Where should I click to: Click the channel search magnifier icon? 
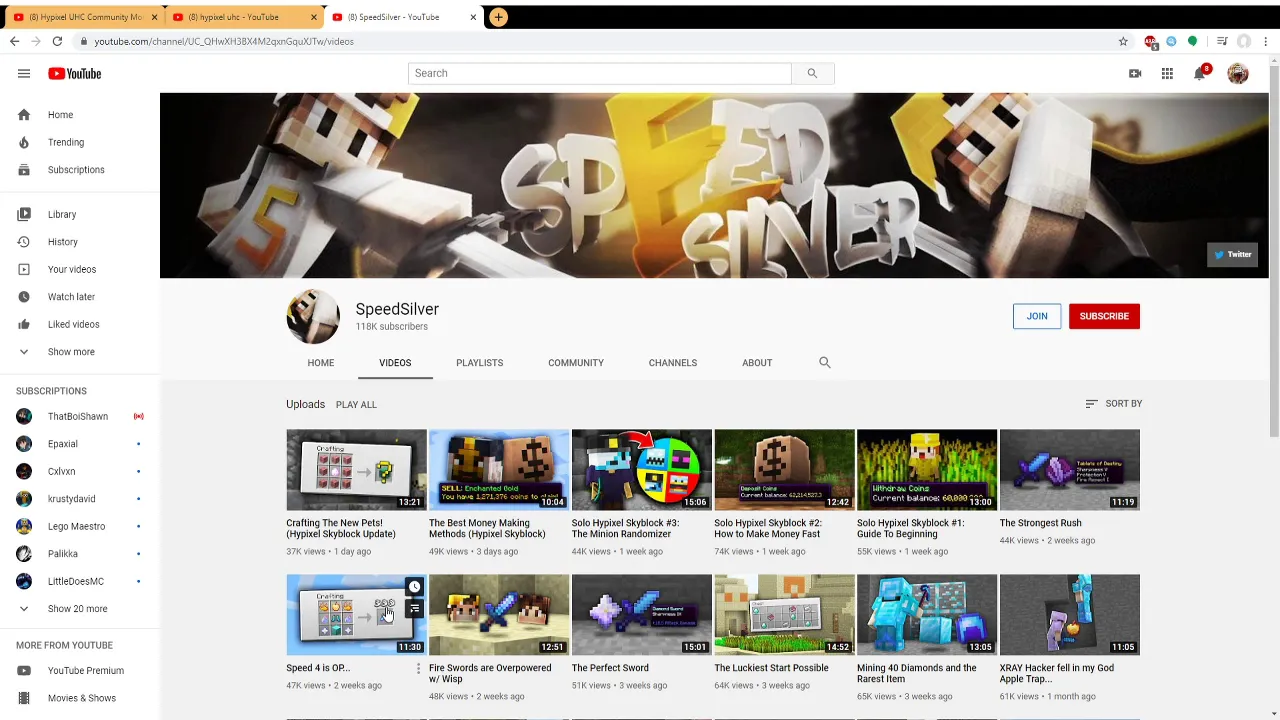click(825, 362)
